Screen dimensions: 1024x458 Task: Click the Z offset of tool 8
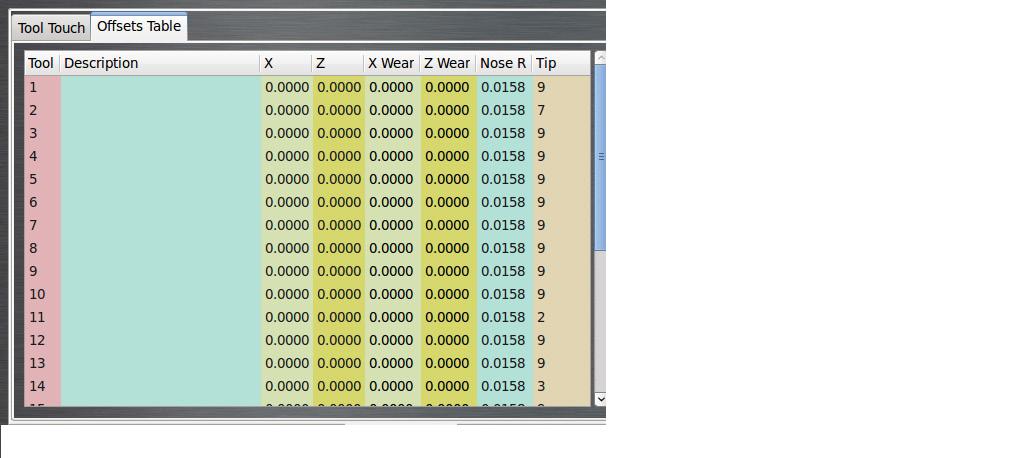click(x=338, y=248)
